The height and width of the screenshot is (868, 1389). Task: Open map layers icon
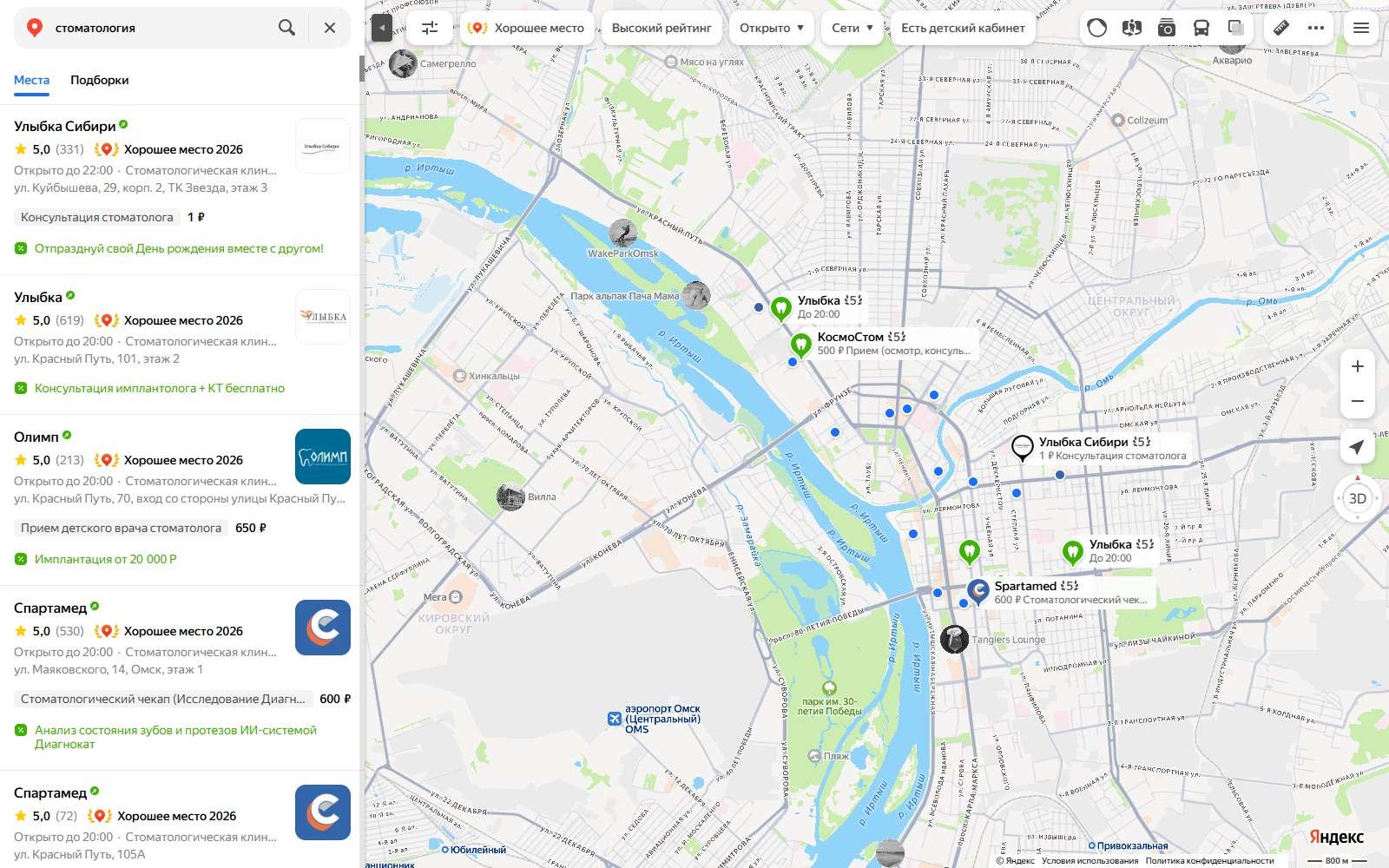pos(1236,28)
